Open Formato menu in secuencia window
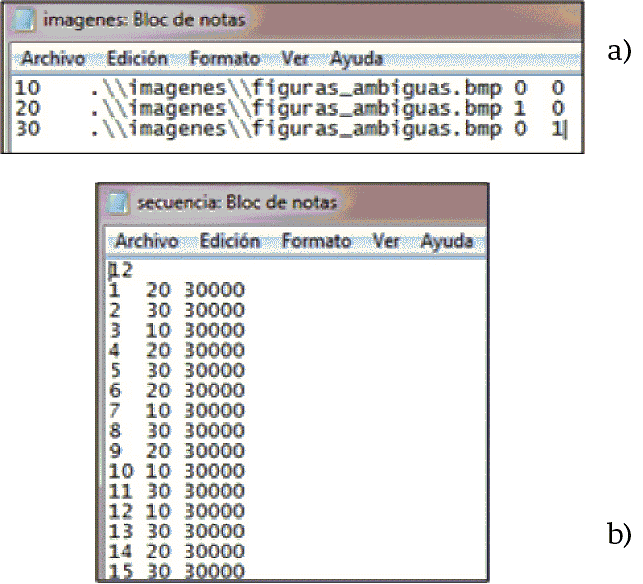The height and width of the screenshot is (584, 643). tap(316, 242)
